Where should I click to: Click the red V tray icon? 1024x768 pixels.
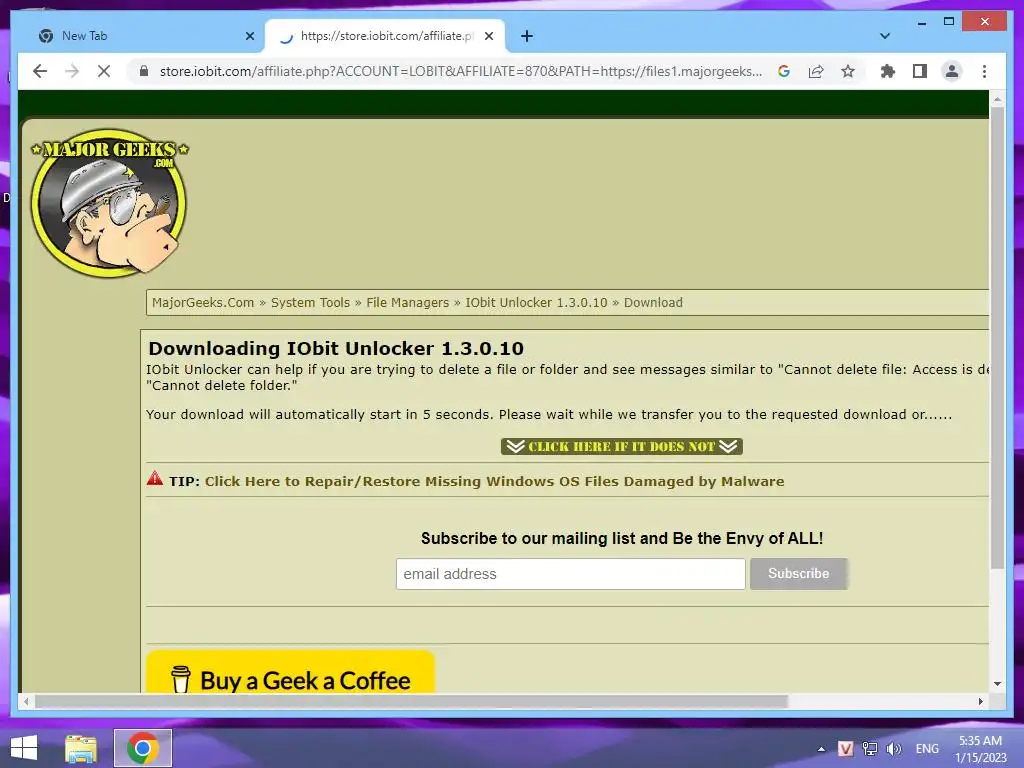845,748
